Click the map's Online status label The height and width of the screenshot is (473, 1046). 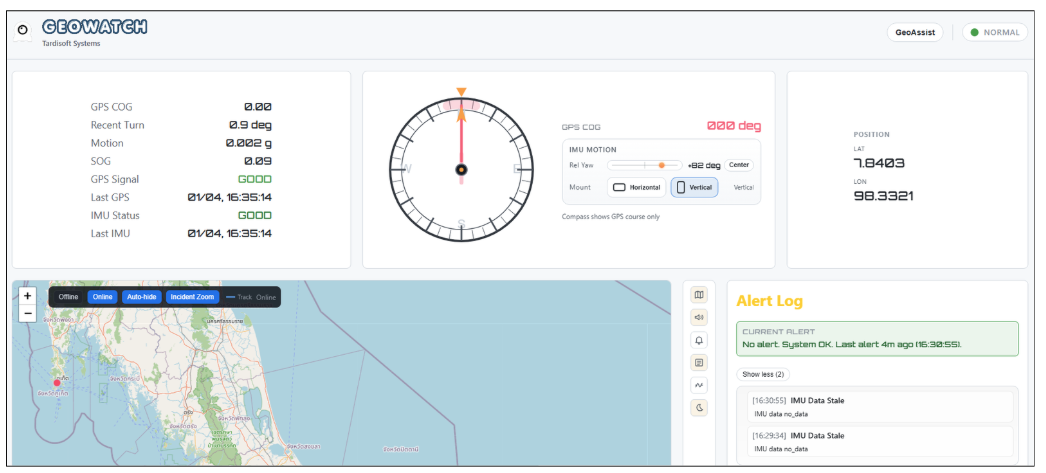[266, 298]
